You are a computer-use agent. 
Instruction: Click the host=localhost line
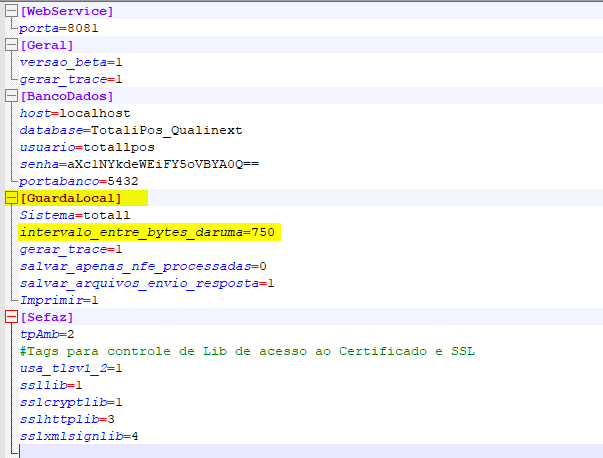click(x=75, y=113)
